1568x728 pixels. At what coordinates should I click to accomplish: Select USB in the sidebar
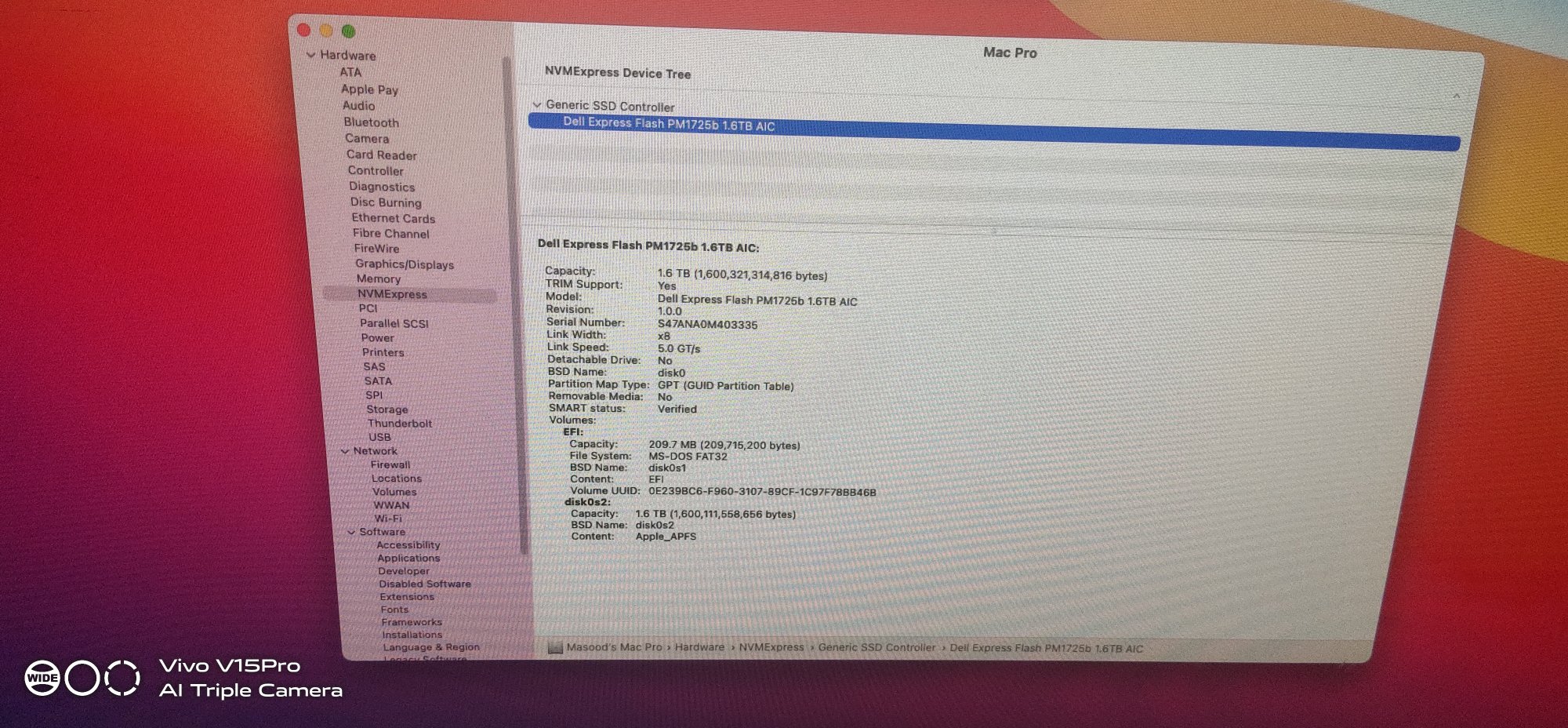tap(379, 438)
